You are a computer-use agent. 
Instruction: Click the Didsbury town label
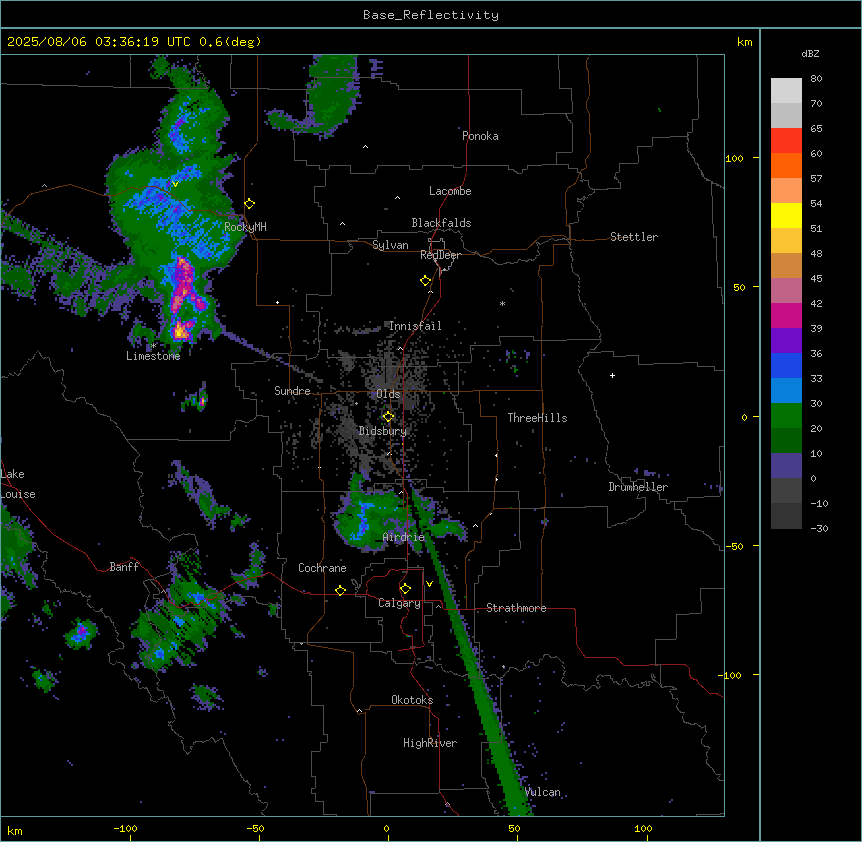tap(383, 431)
